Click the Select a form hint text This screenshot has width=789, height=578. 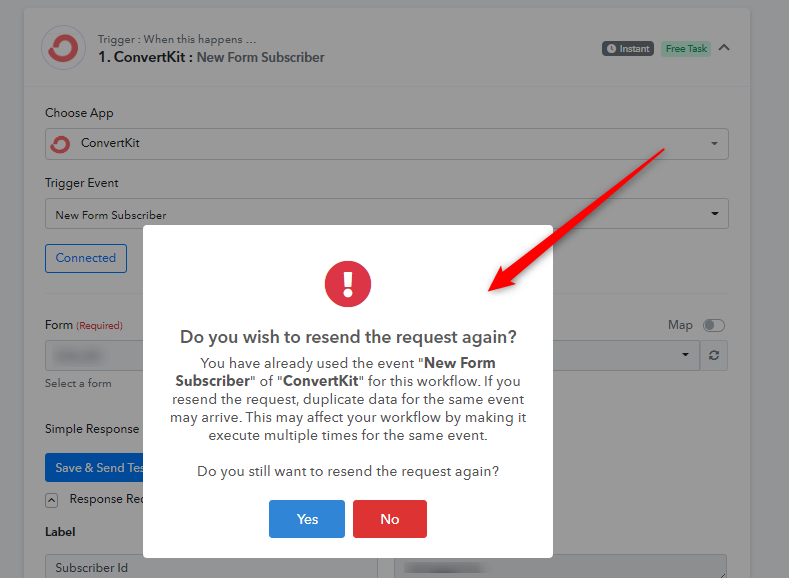[x=78, y=383]
